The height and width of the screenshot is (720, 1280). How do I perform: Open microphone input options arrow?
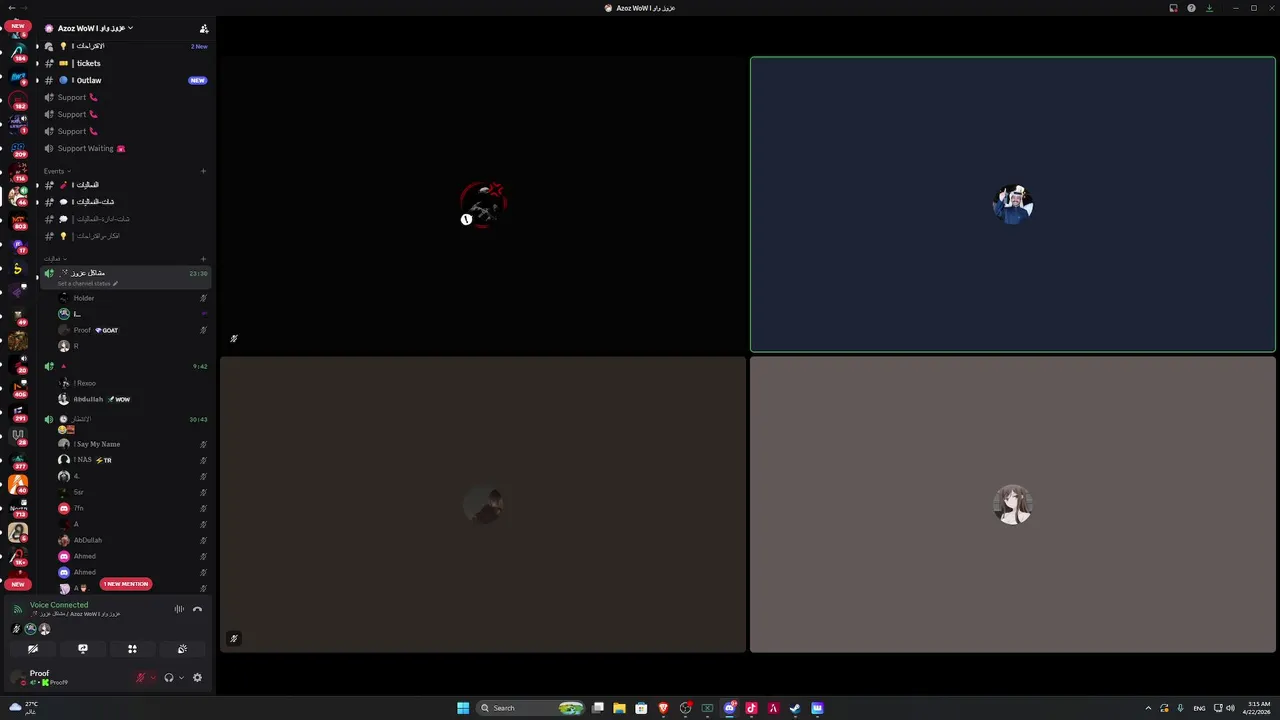153,678
